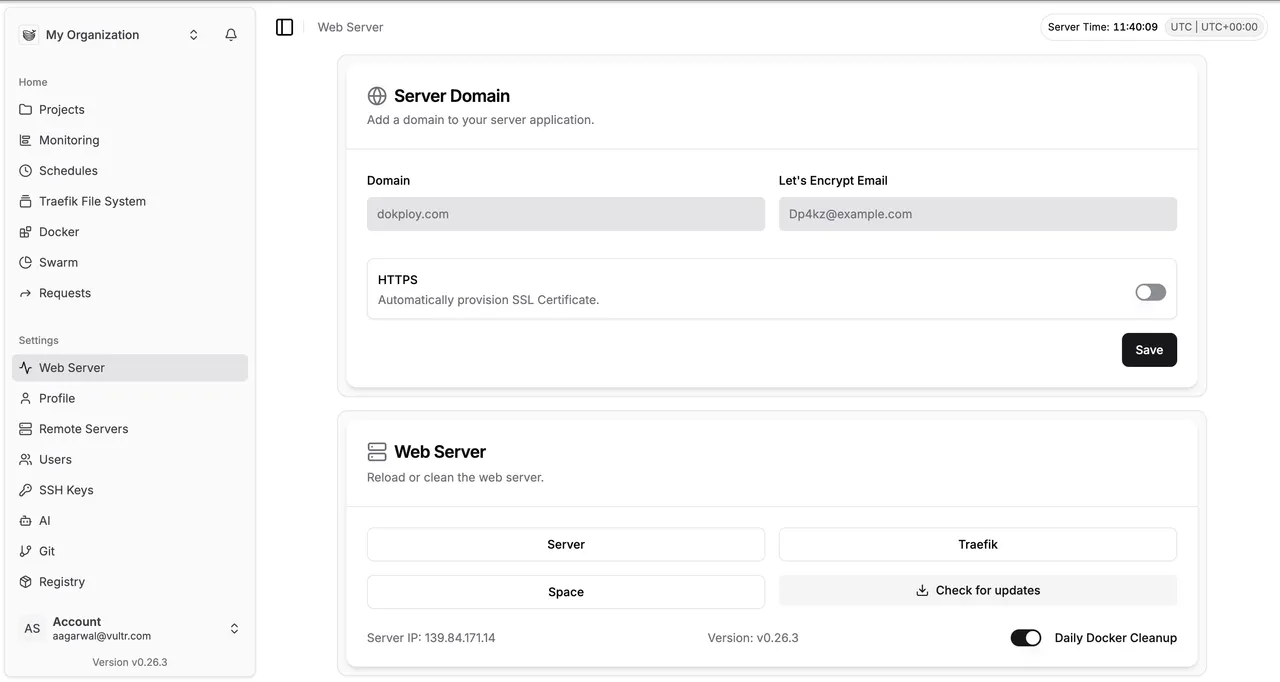Viewport: 1280px width, 682px height.
Task: Select the Docker sidebar label
Action: coord(59,232)
